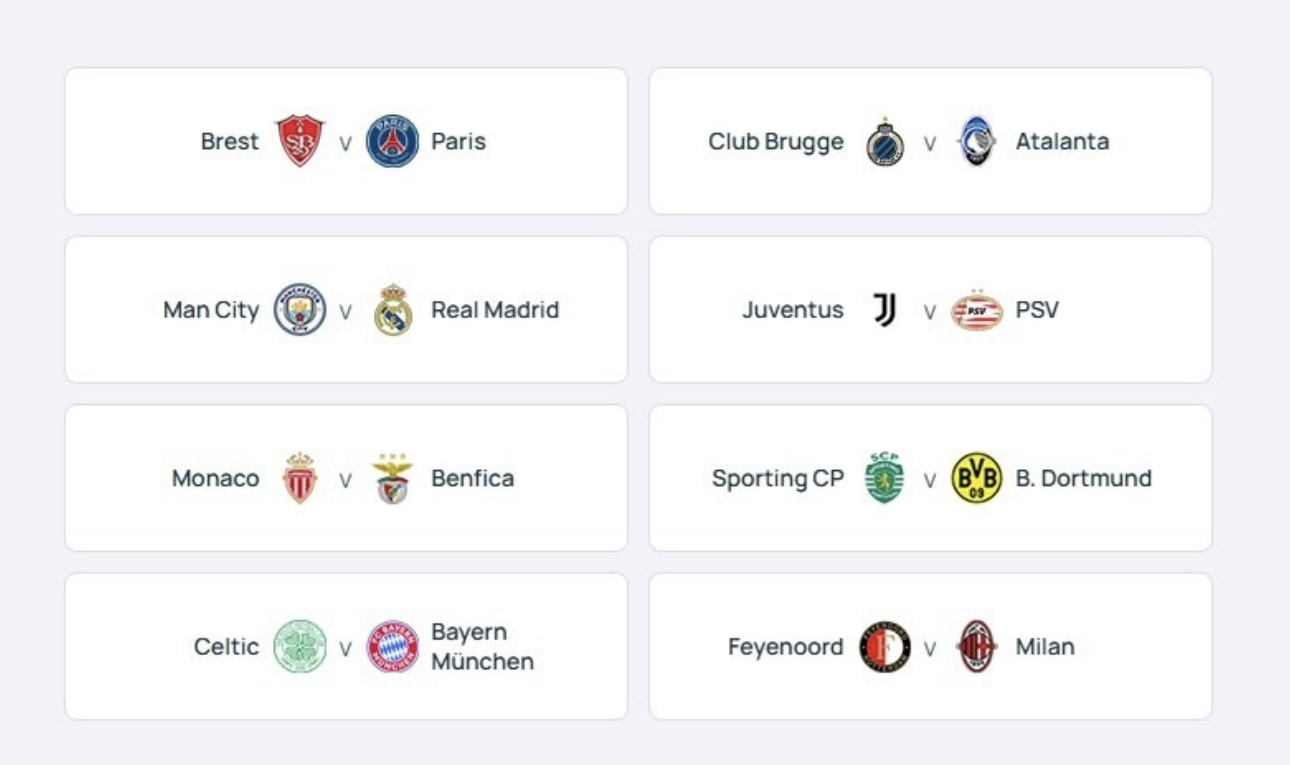Click the Benfica eagle badge

[392, 478]
